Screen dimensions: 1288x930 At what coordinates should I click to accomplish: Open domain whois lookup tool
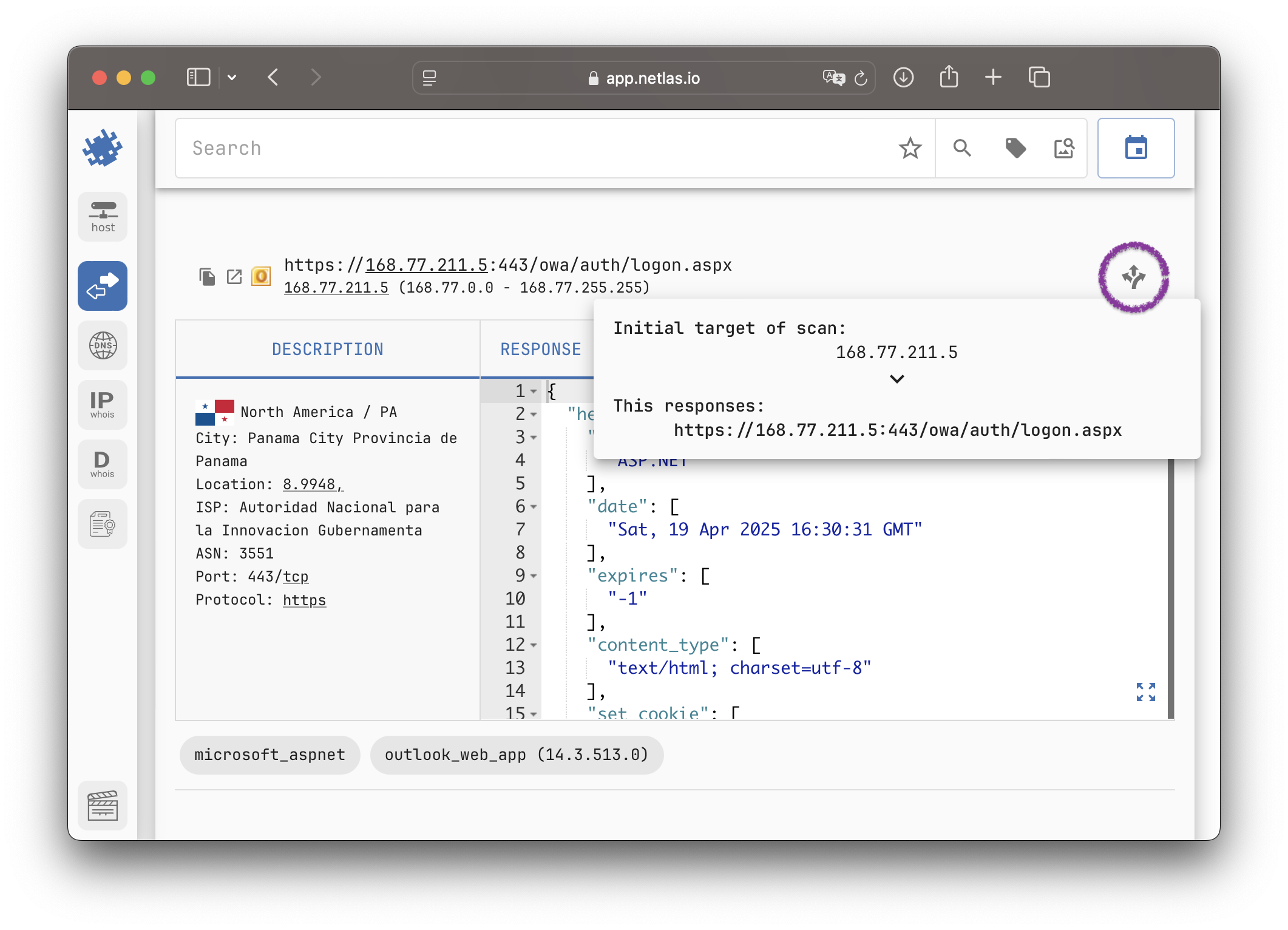click(x=103, y=464)
